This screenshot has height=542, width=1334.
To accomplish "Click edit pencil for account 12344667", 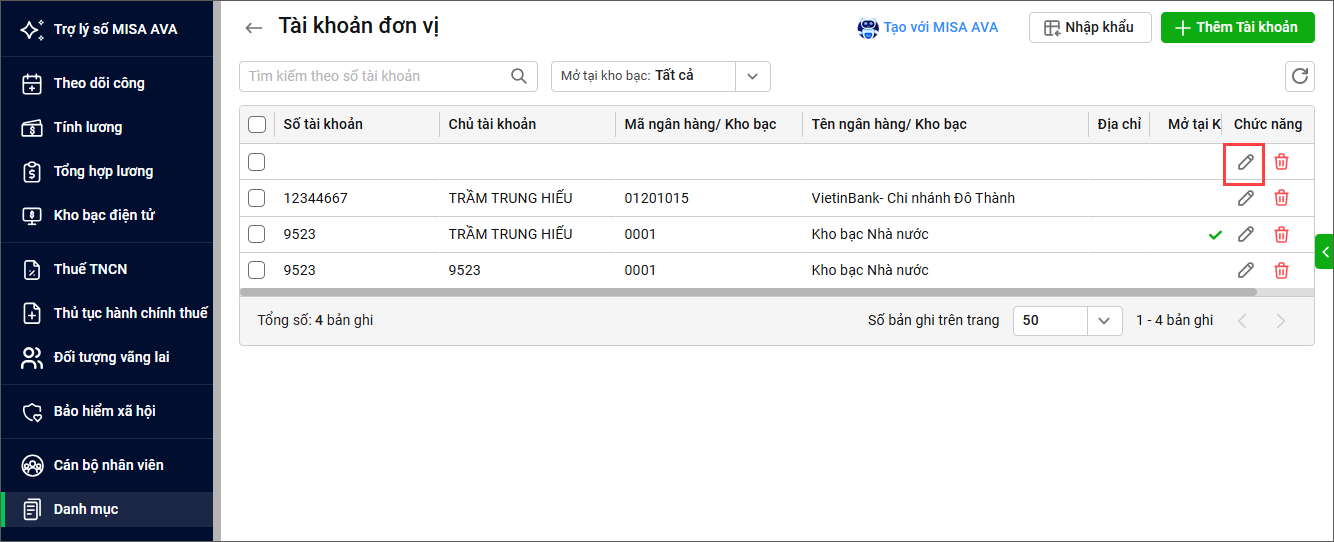I will 1245,198.
